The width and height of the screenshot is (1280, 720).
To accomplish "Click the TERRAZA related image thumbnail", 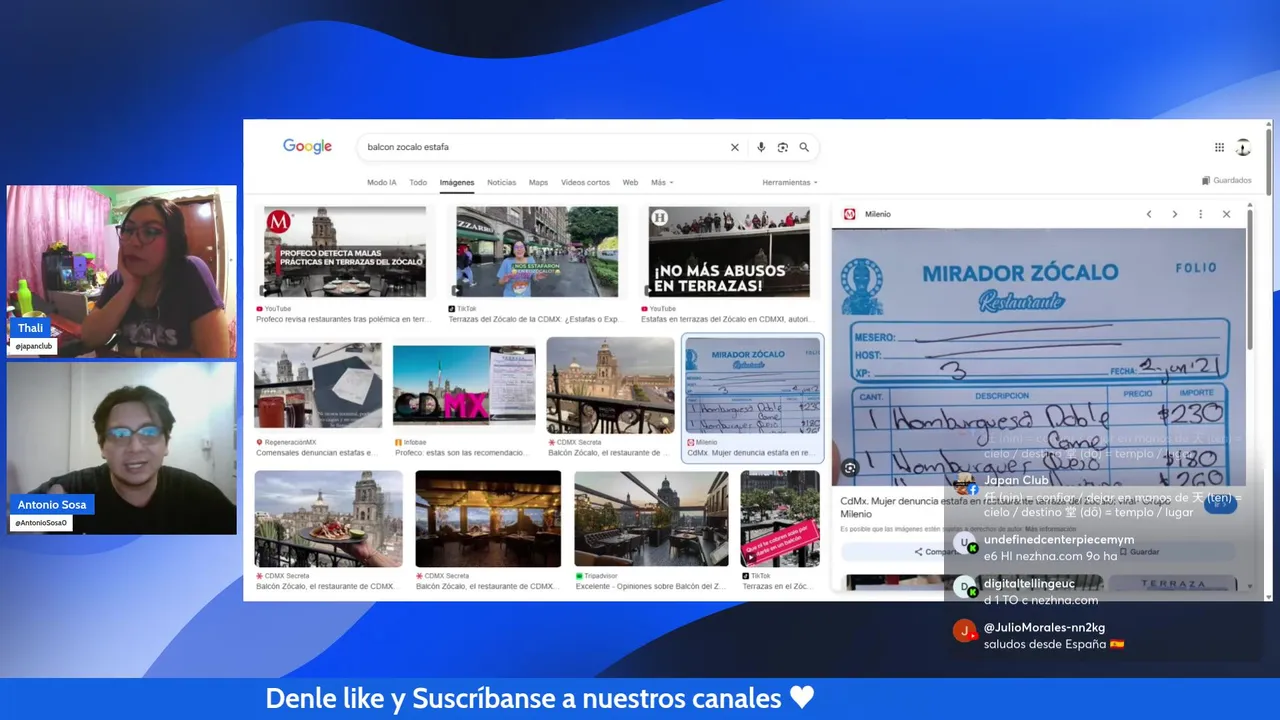I will point(1174,584).
